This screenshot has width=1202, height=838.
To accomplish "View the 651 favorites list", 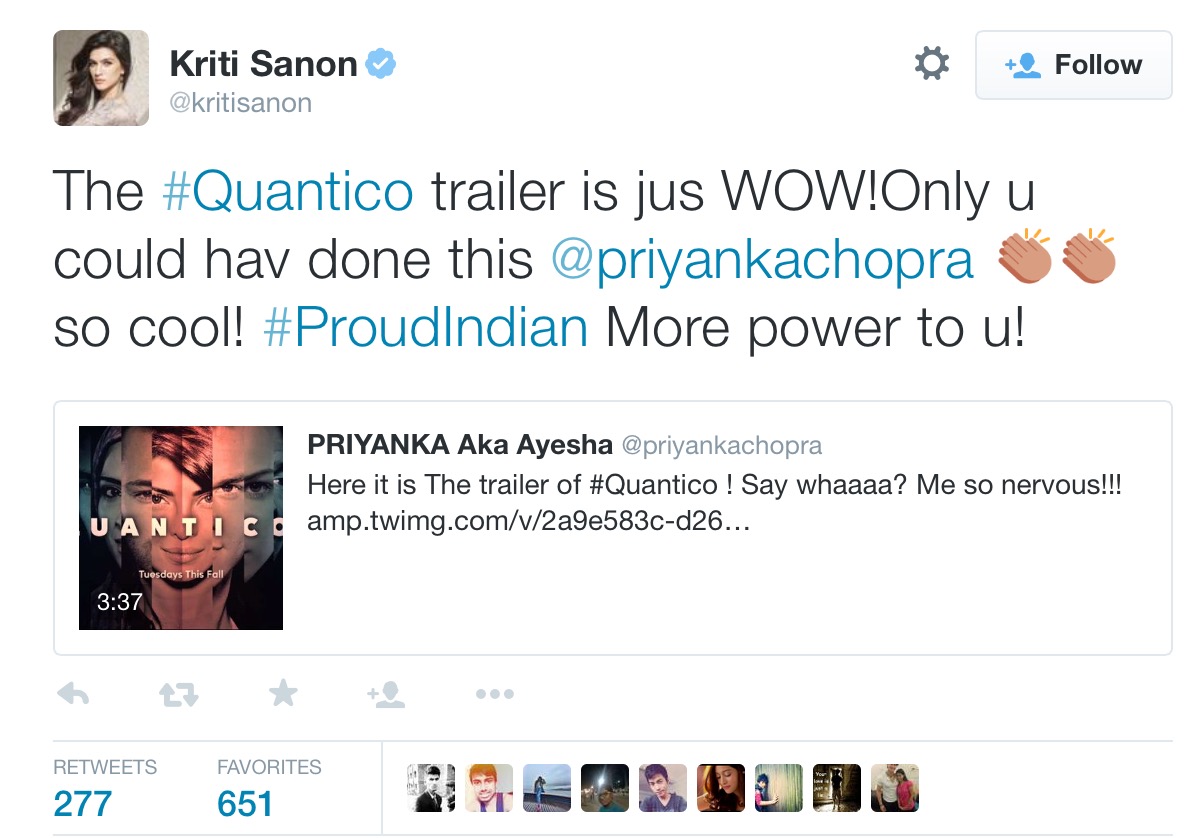I will pyautogui.click(x=245, y=803).
